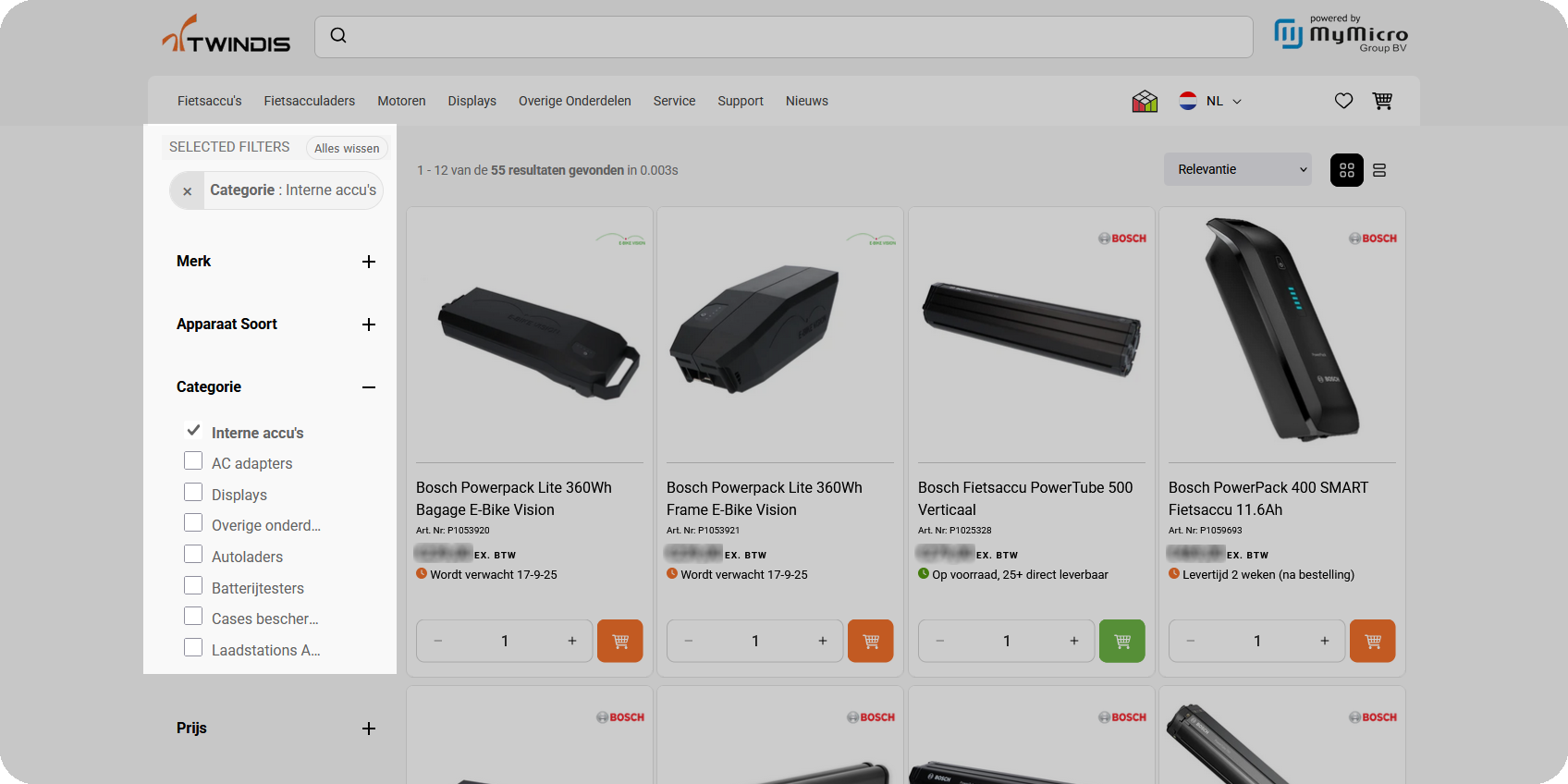
Task: Decrease quantity for PowerTube 500 Verticaal
Action: [x=940, y=641]
